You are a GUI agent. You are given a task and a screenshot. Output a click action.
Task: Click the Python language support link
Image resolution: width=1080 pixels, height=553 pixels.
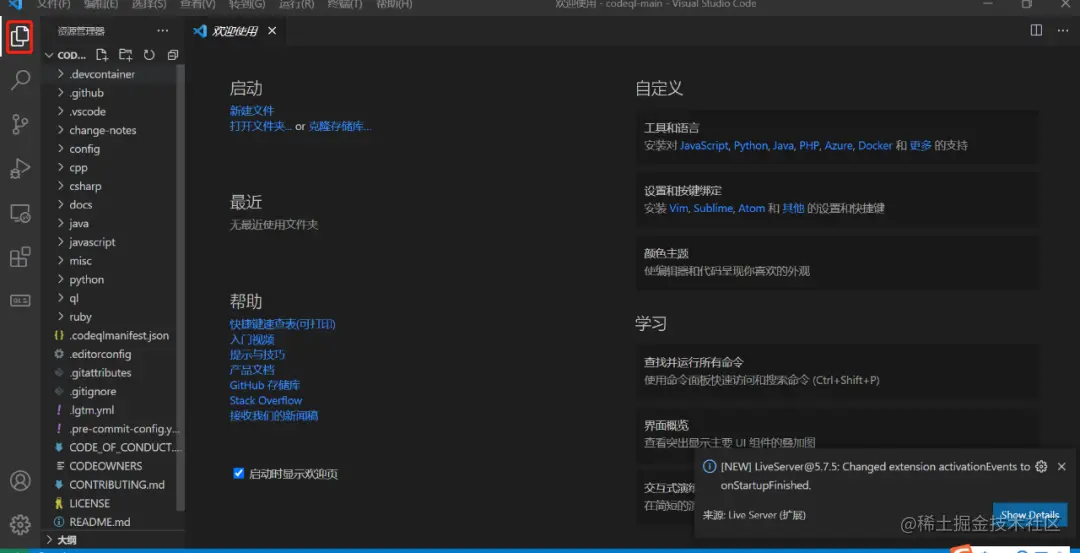750,146
